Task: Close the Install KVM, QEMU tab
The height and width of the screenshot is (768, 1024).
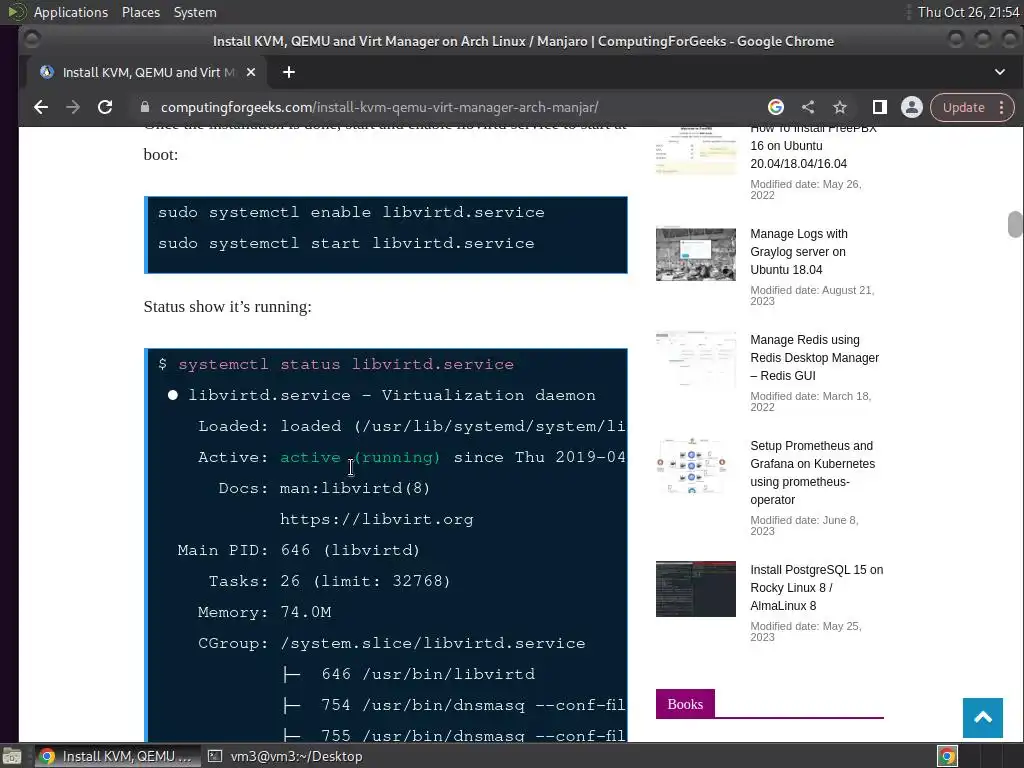Action: (x=251, y=72)
